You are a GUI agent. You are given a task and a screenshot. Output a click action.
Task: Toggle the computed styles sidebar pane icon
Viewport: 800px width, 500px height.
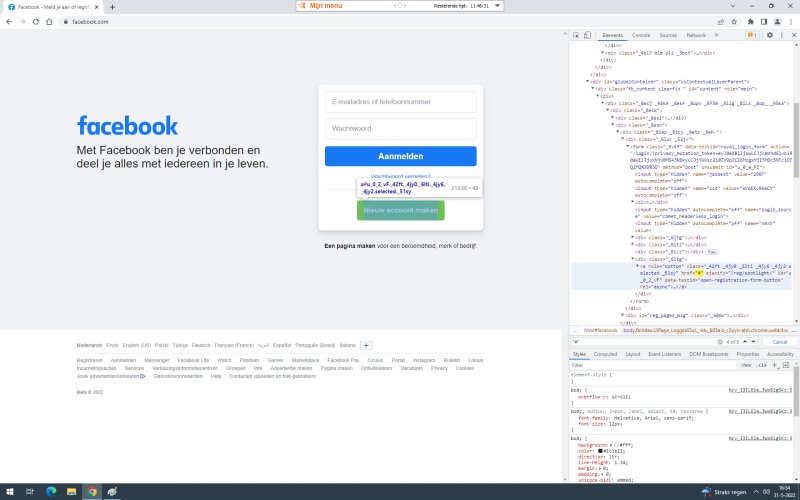point(786,365)
